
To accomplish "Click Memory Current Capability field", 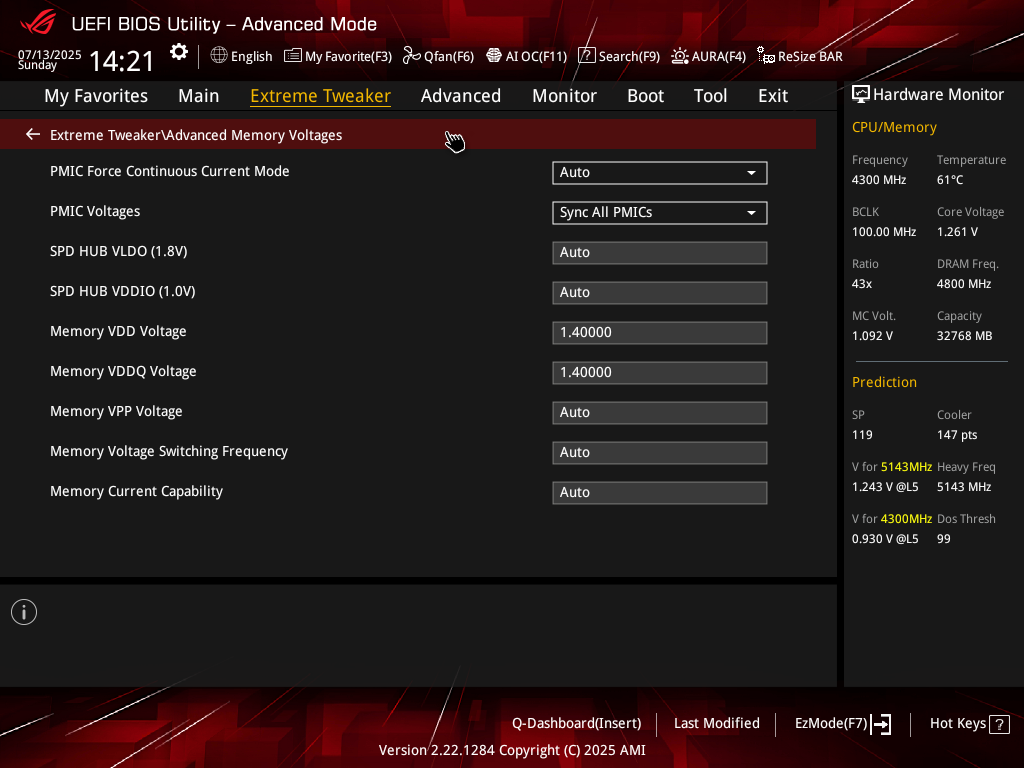I will pos(660,492).
